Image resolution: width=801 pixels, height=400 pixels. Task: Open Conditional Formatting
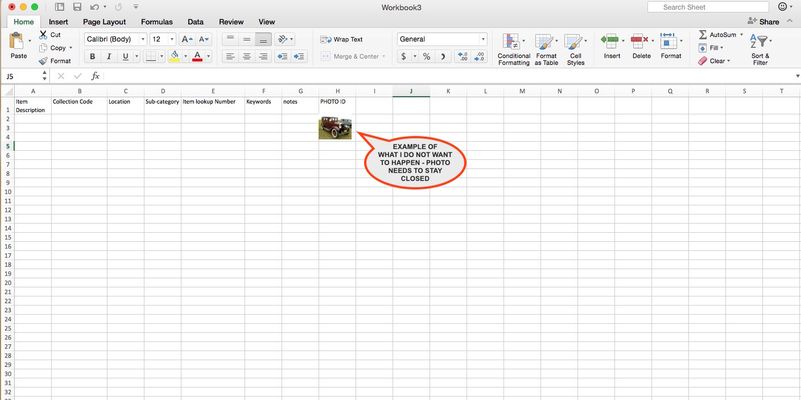[513, 49]
